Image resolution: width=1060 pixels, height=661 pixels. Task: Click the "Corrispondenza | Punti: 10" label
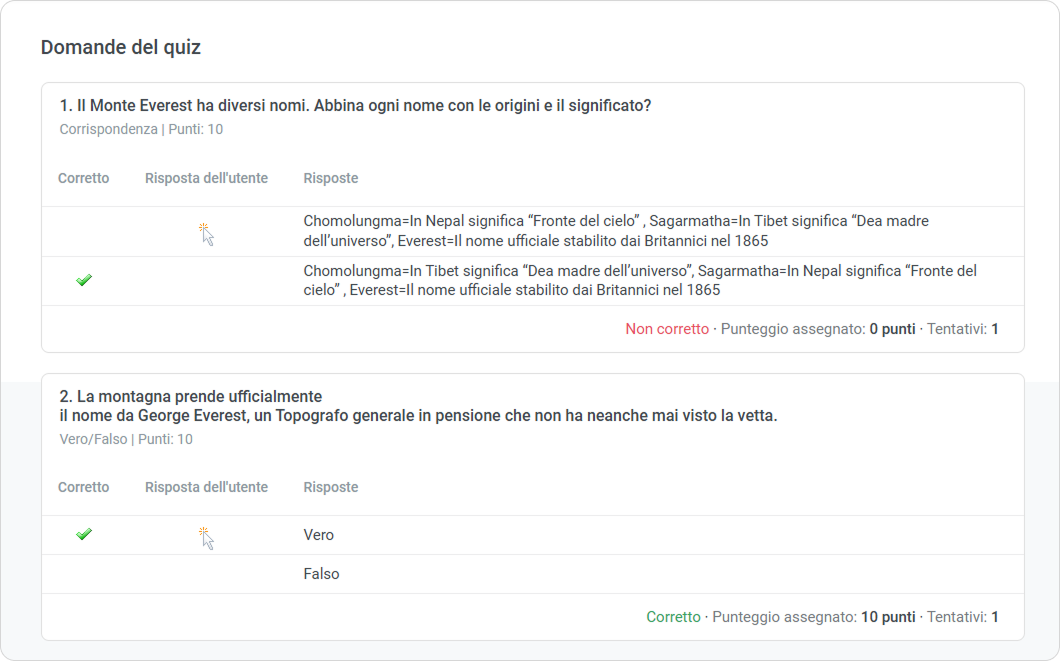pyautogui.click(x=141, y=129)
